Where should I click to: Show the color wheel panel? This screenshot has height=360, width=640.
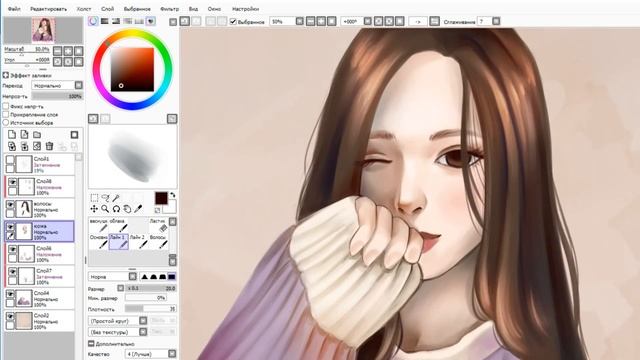pos(93,21)
